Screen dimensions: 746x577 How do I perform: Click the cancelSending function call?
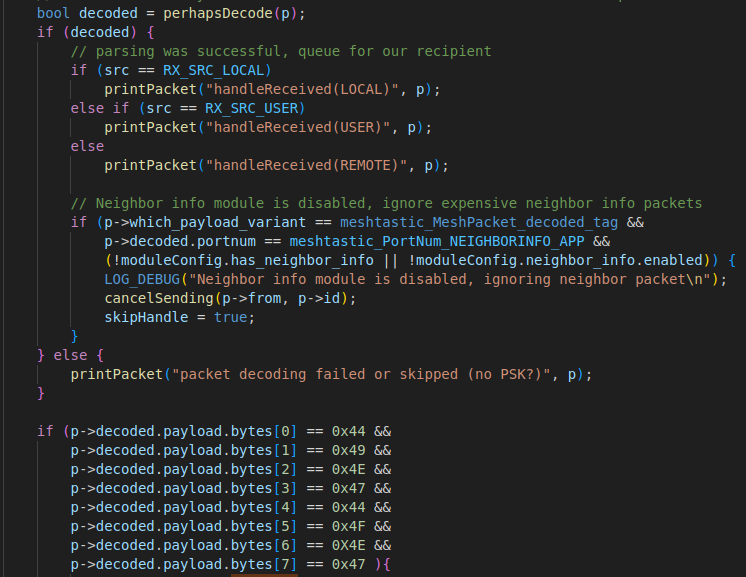pos(159,298)
